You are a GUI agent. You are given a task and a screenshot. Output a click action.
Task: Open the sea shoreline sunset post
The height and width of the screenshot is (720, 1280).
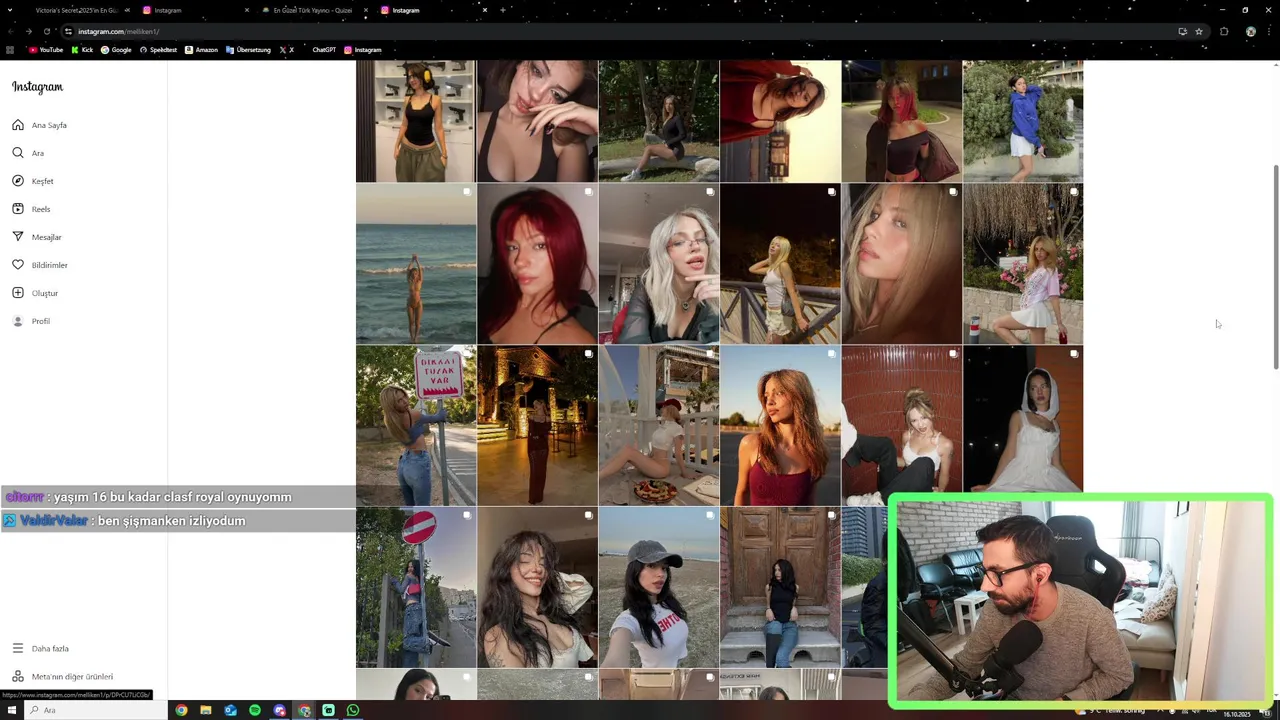pyautogui.click(x=416, y=264)
